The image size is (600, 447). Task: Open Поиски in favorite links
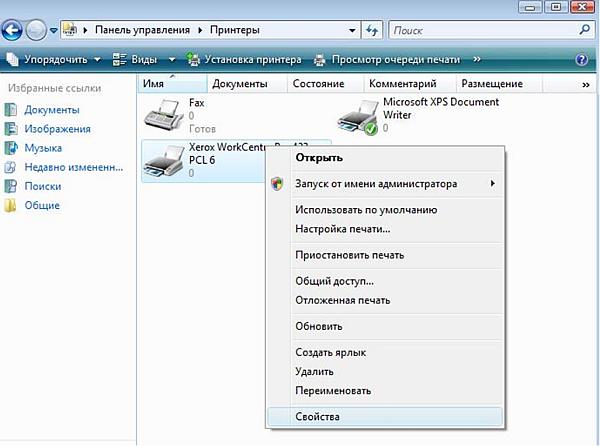click(x=42, y=186)
